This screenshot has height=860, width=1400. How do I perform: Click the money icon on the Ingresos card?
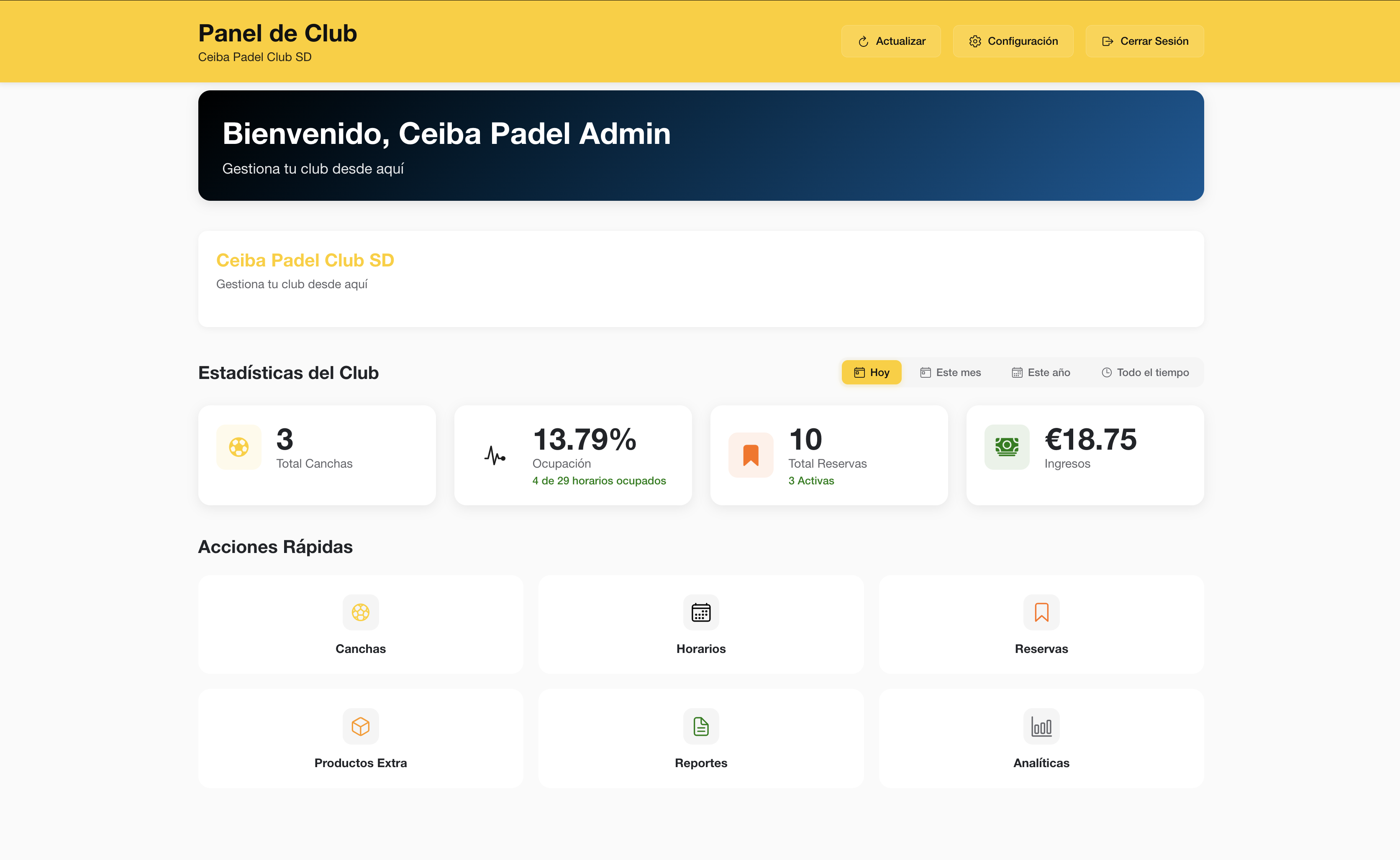click(1006, 447)
